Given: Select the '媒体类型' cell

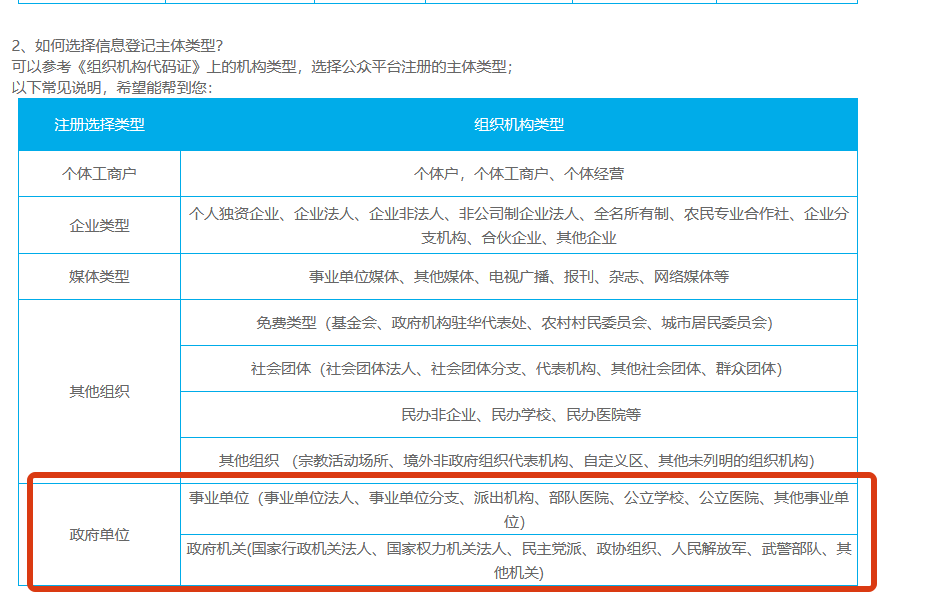Looking at the screenshot, I should (99, 277).
